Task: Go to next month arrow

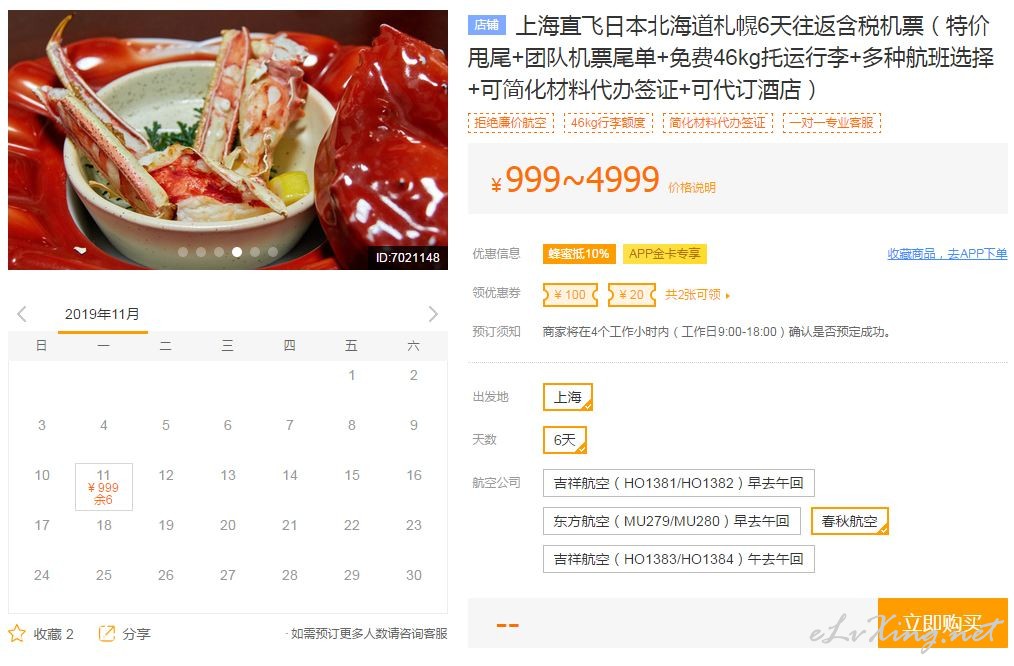Action: (433, 314)
